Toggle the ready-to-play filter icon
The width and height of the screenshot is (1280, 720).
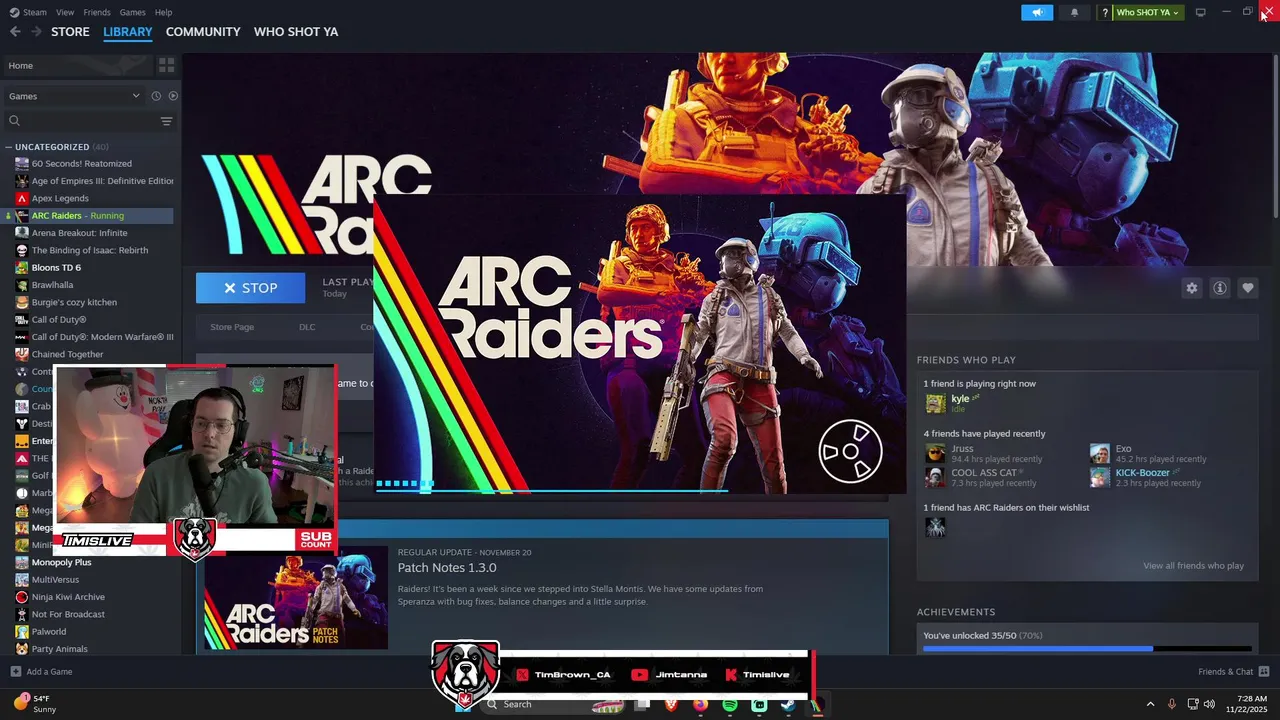tap(173, 96)
